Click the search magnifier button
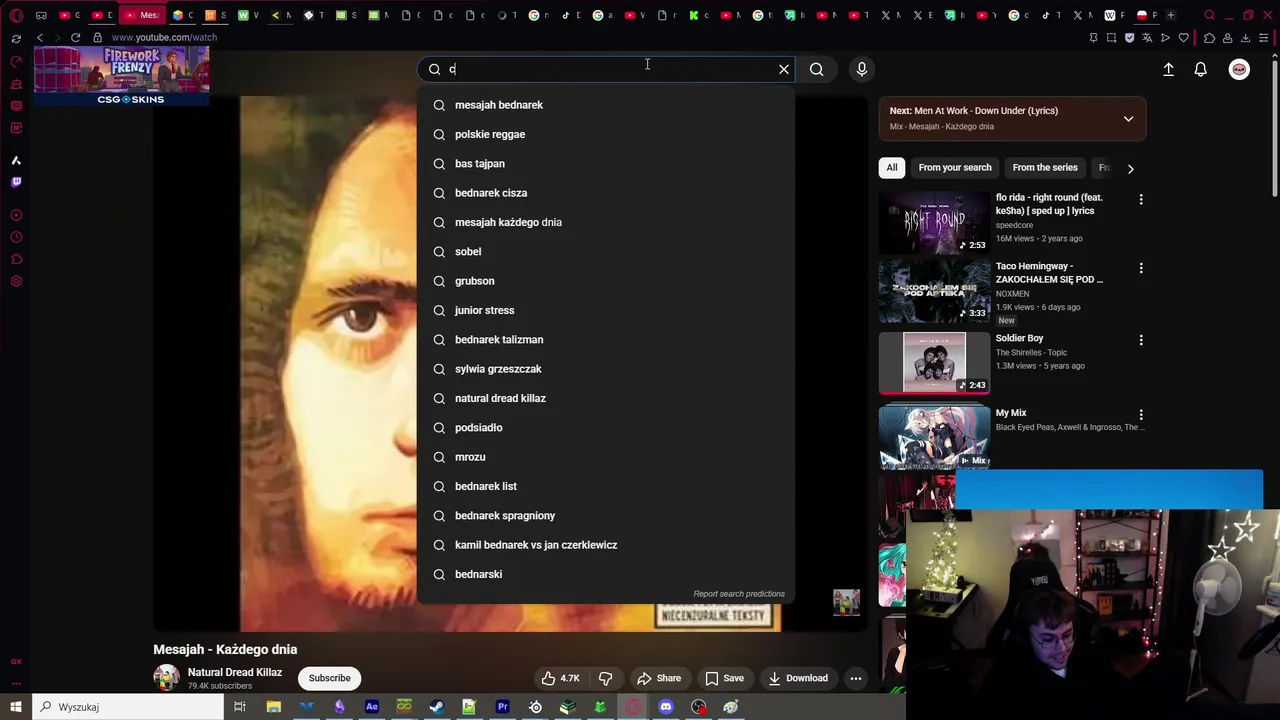1280x720 pixels. coord(817,69)
